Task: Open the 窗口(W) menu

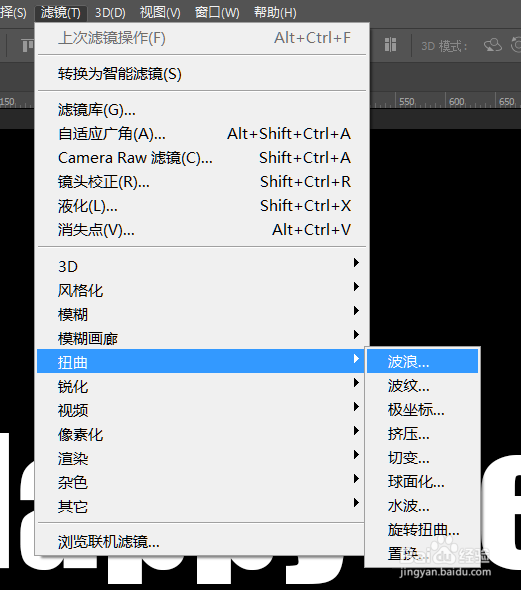Action: click(x=217, y=13)
